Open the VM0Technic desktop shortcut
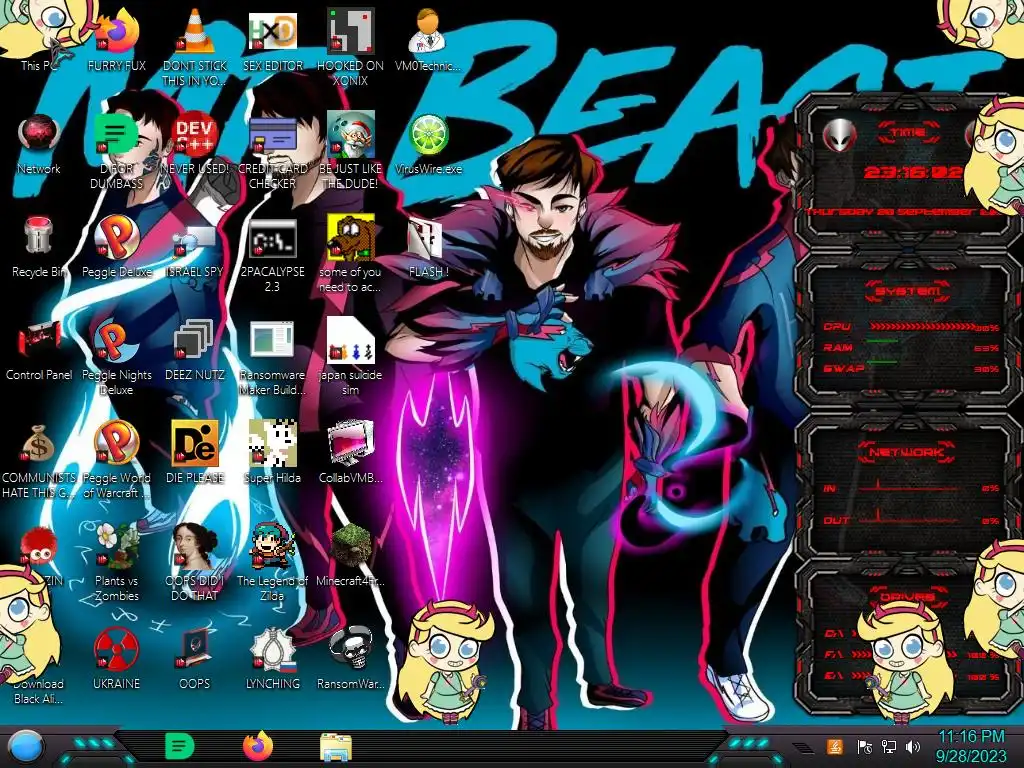 (x=428, y=39)
